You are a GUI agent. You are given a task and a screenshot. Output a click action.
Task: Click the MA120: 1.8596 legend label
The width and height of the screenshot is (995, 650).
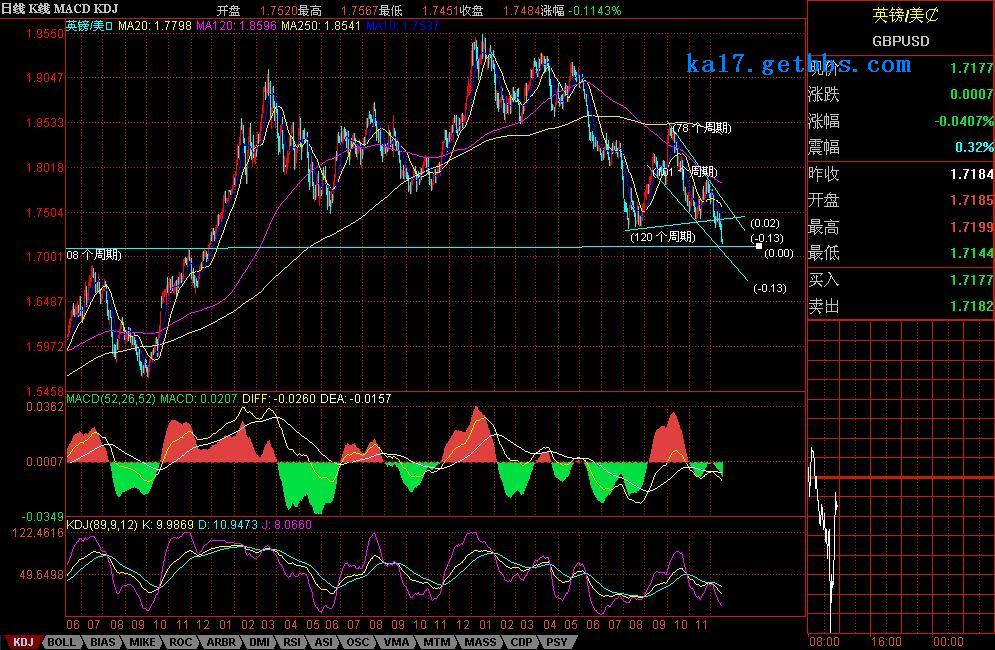tap(236, 26)
